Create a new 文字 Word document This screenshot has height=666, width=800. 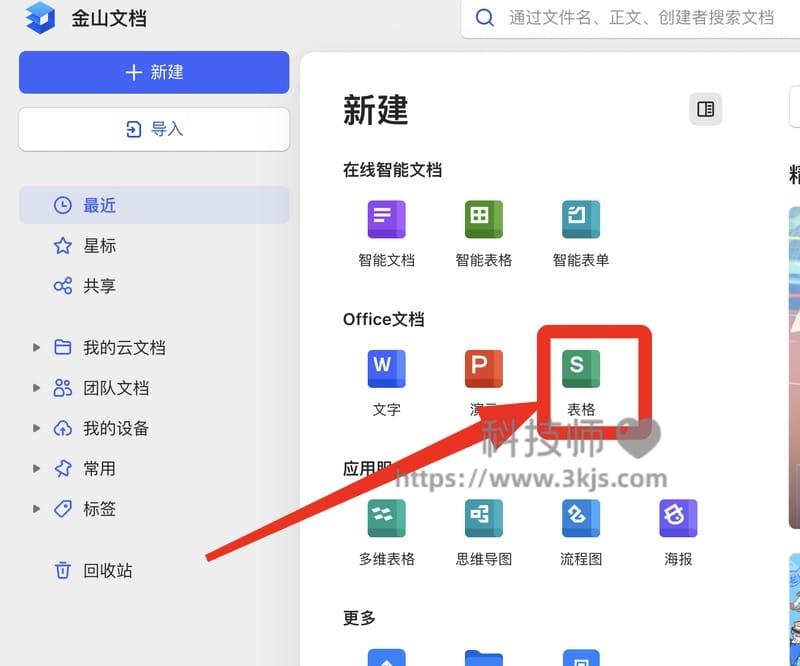click(386, 383)
